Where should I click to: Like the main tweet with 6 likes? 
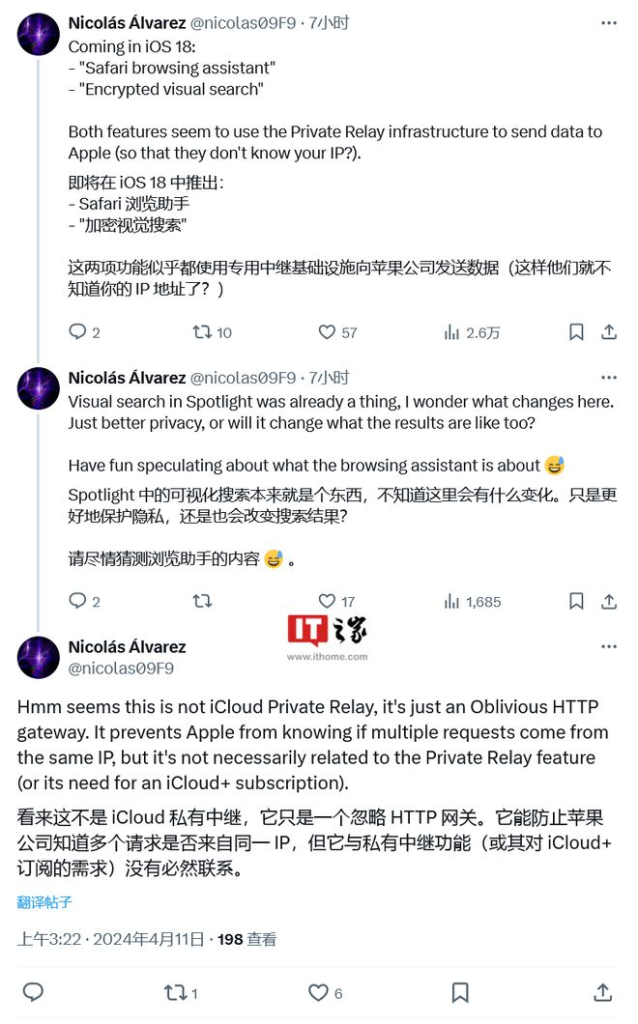tap(325, 993)
